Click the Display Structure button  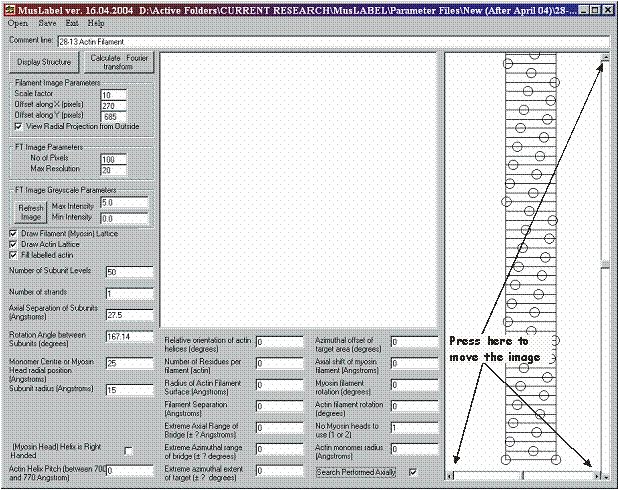[x=44, y=62]
